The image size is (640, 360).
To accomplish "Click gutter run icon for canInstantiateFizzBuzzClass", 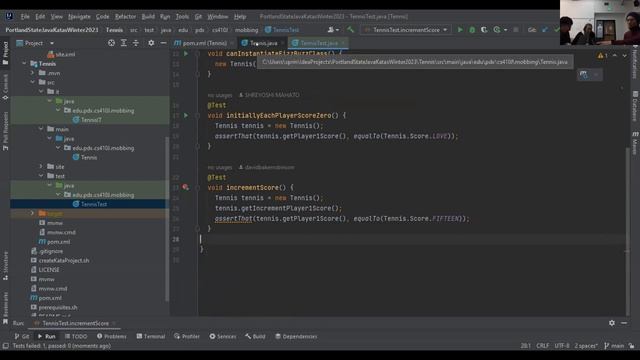I will click(186, 53).
